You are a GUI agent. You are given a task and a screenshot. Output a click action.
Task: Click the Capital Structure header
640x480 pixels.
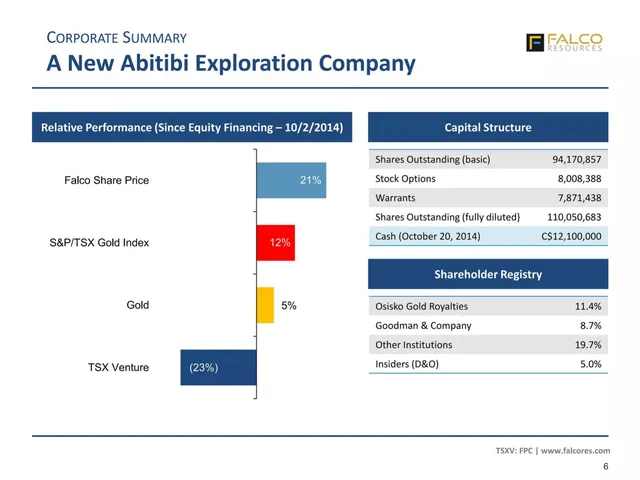click(x=488, y=127)
